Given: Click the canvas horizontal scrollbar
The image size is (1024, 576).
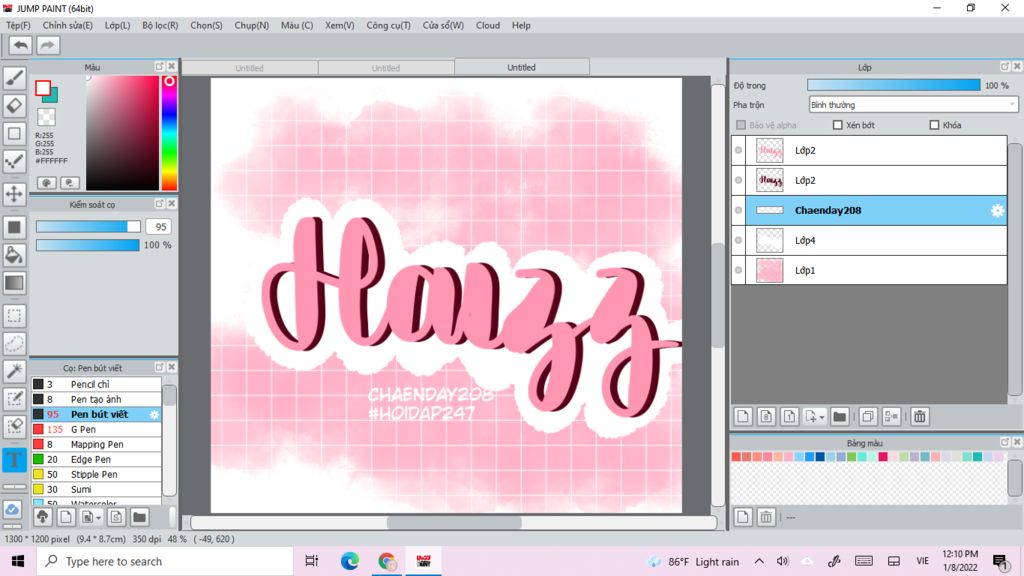Looking at the screenshot, I should 453,522.
